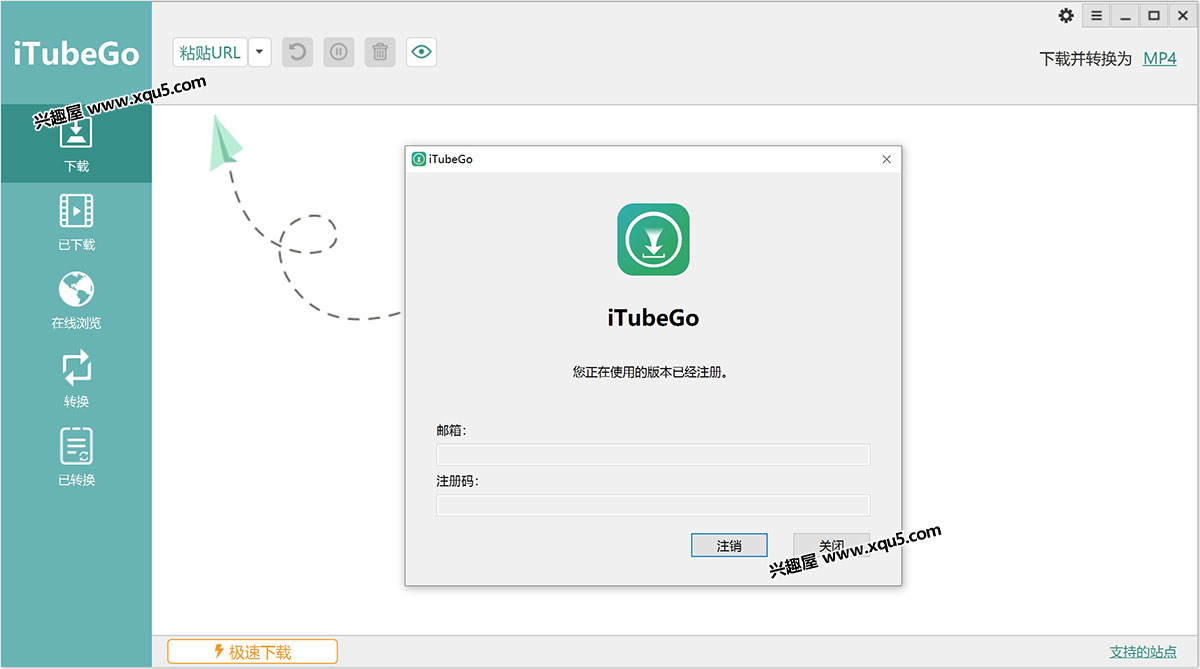Open the Download (下载) sidebar tab
1200x669 pixels.
tap(76, 143)
